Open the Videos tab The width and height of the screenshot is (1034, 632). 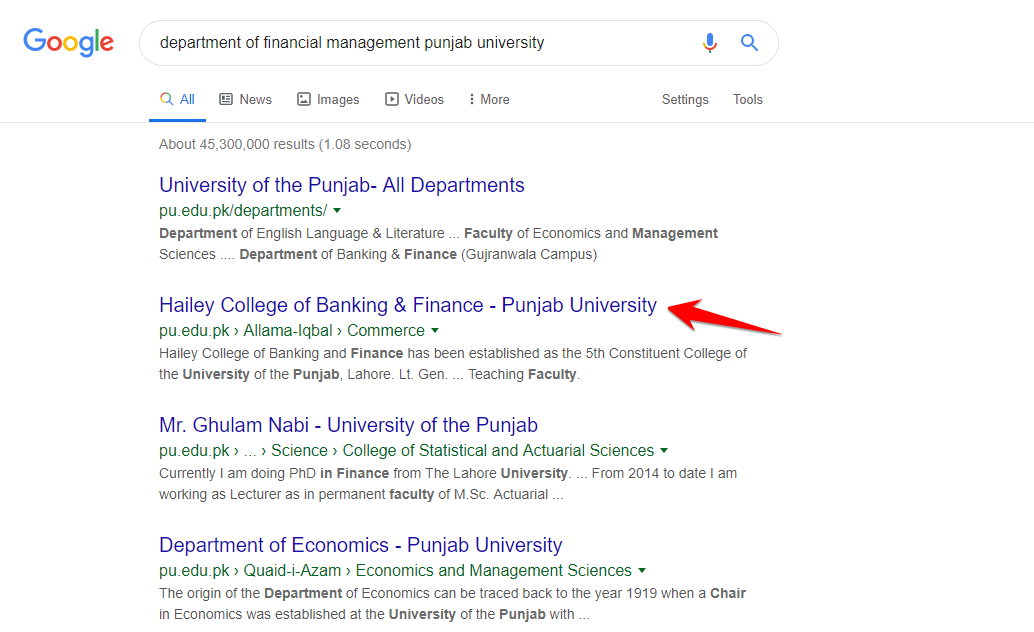tap(414, 100)
